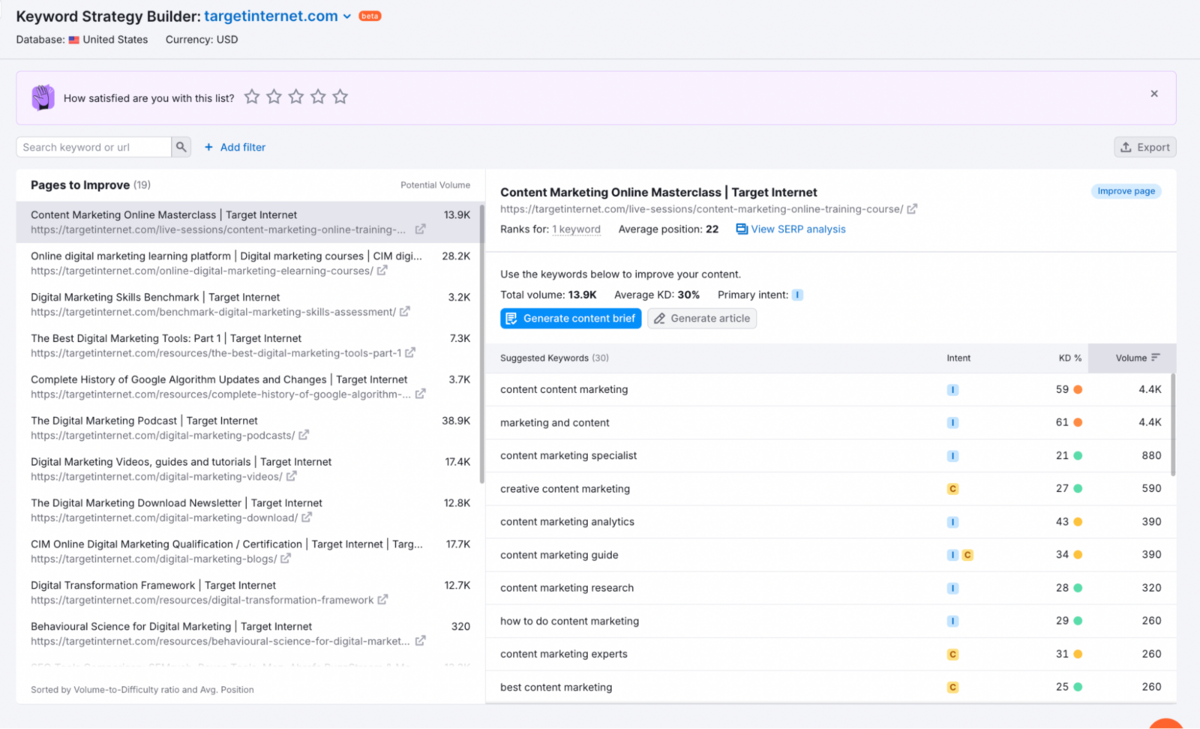Image resolution: width=1200 pixels, height=729 pixels.
Task: Open external link for digital-marketing-videos URL
Action: [x=292, y=477]
